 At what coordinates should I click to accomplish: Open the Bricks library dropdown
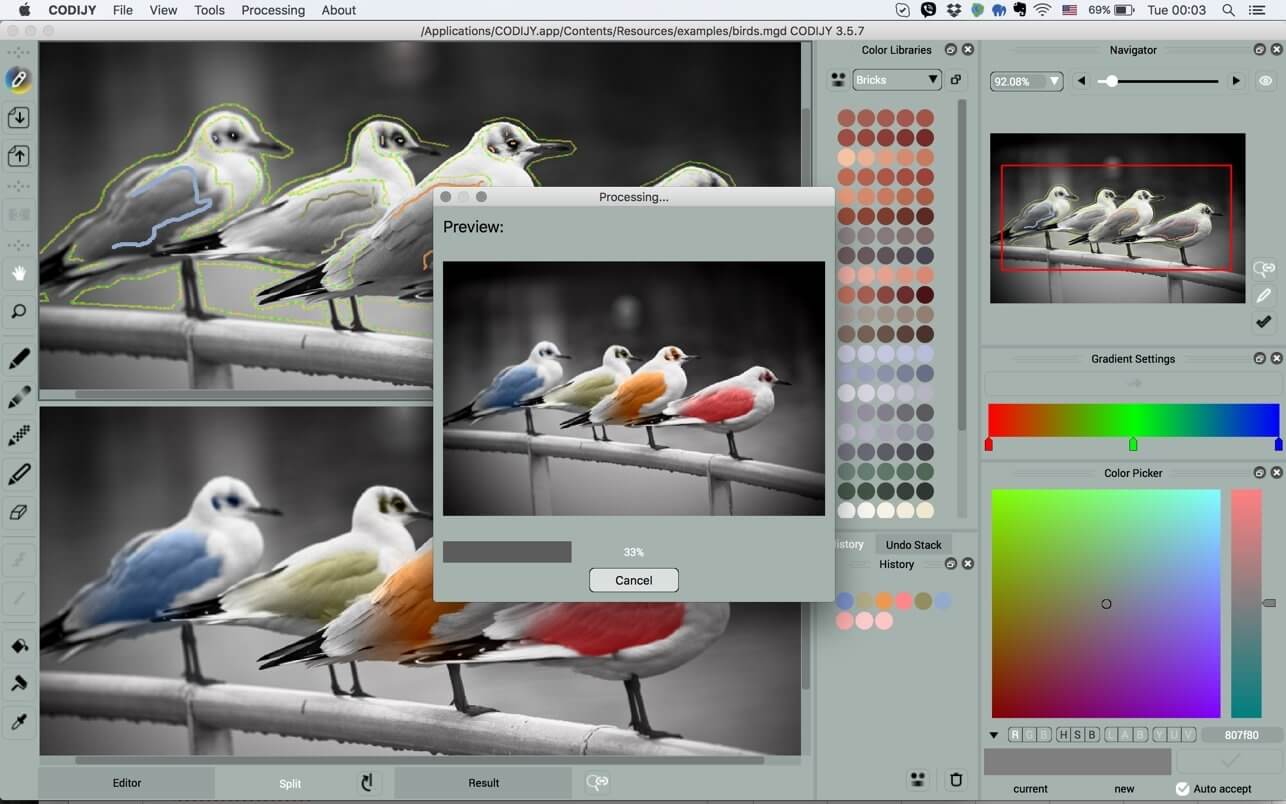point(897,80)
